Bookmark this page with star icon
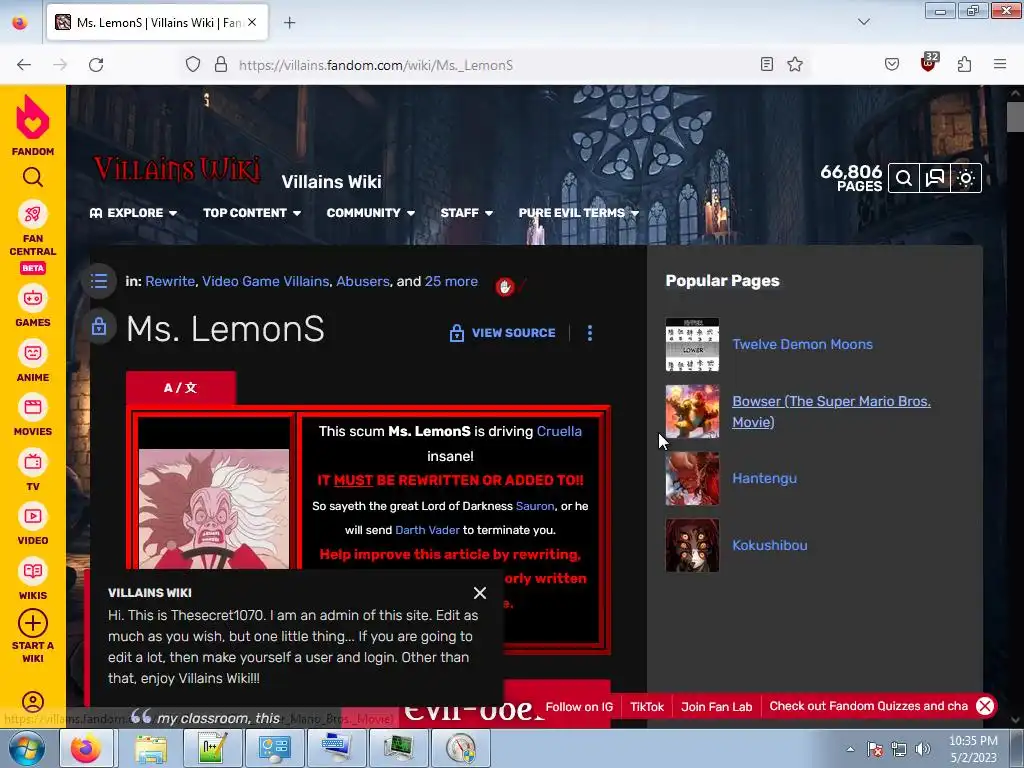1024x768 pixels. tap(795, 65)
